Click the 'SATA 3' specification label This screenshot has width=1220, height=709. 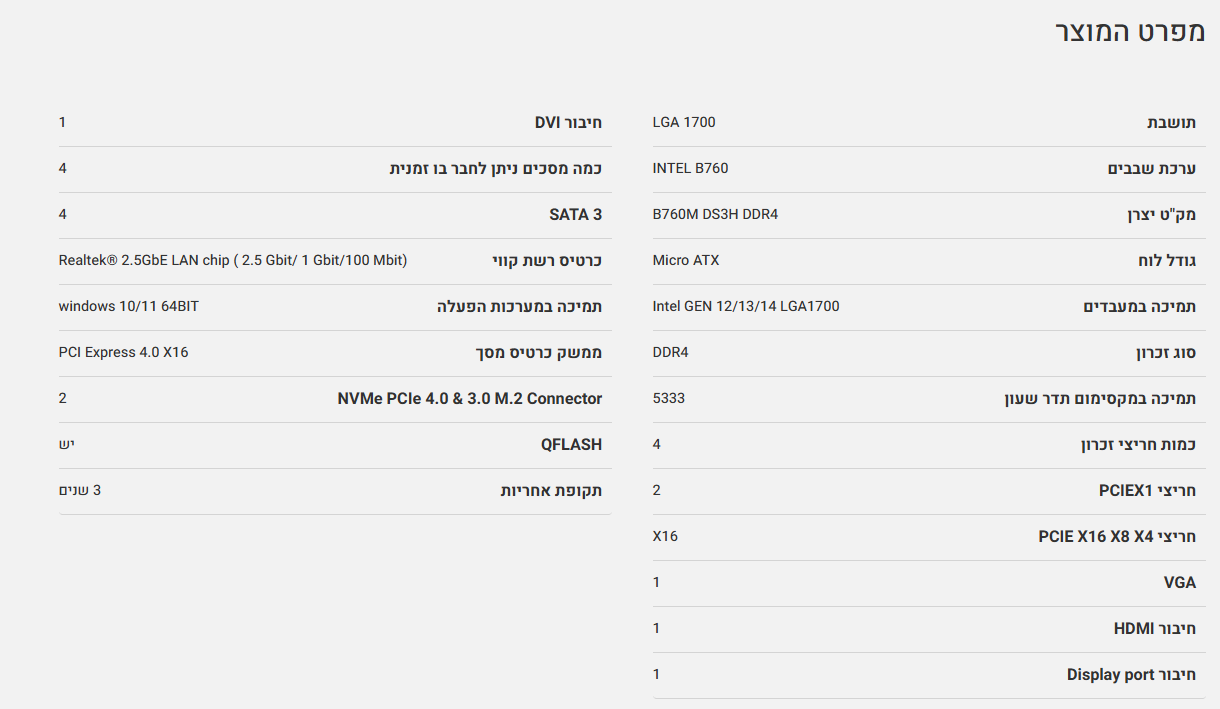point(575,215)
